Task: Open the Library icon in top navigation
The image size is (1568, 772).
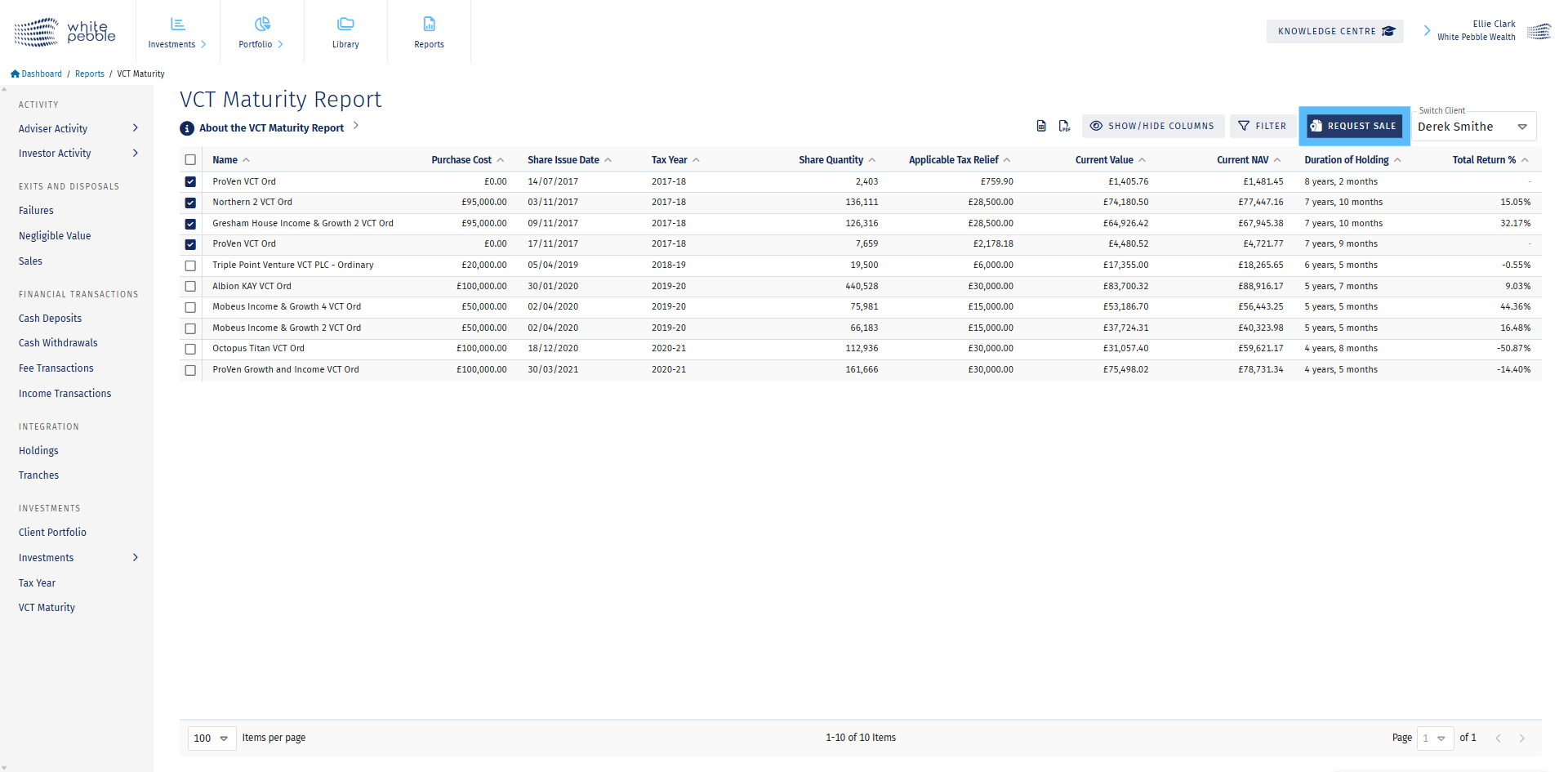Action: pos(345,25)
